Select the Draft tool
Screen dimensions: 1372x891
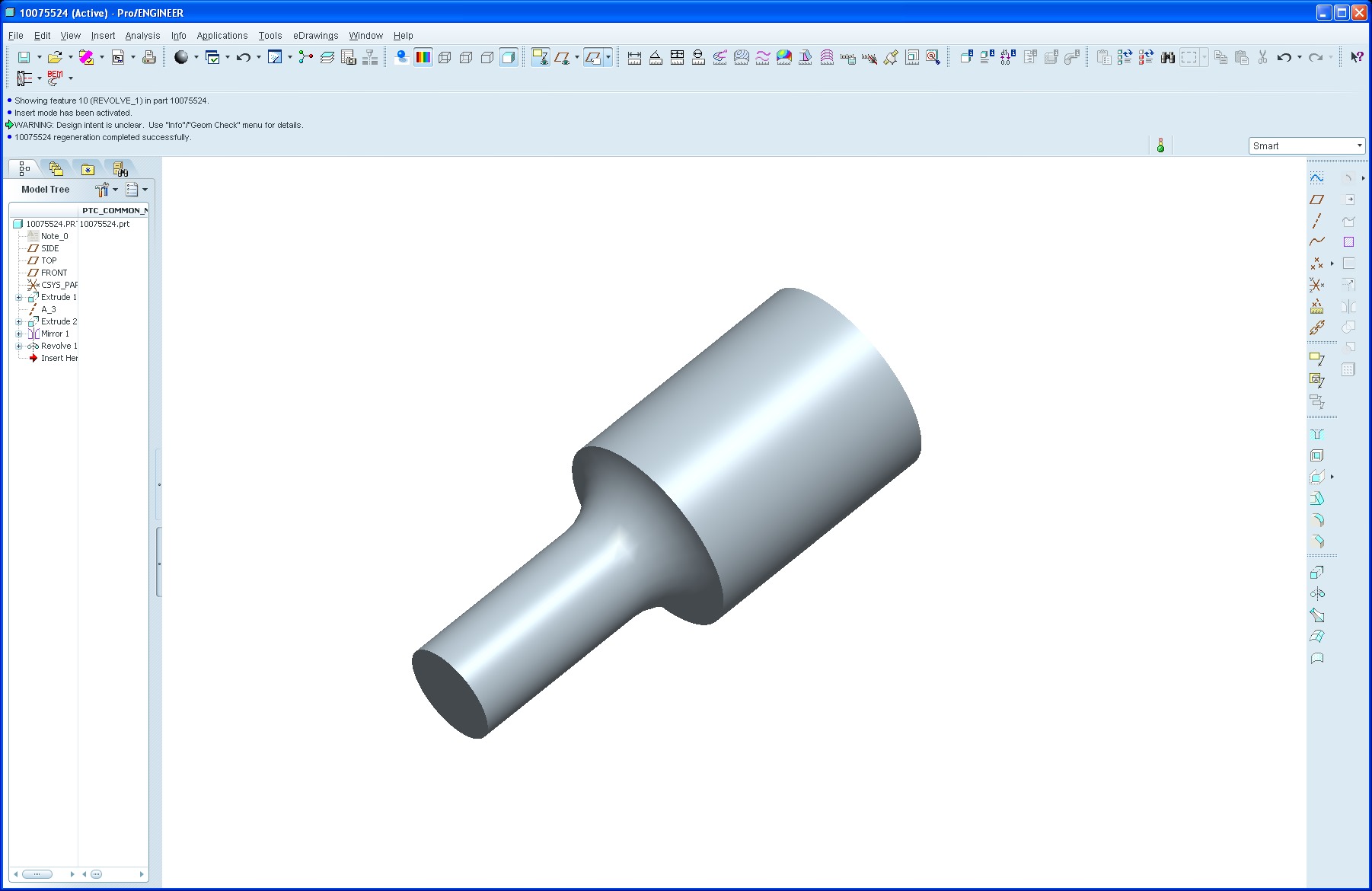click(x=1317, y=498)
